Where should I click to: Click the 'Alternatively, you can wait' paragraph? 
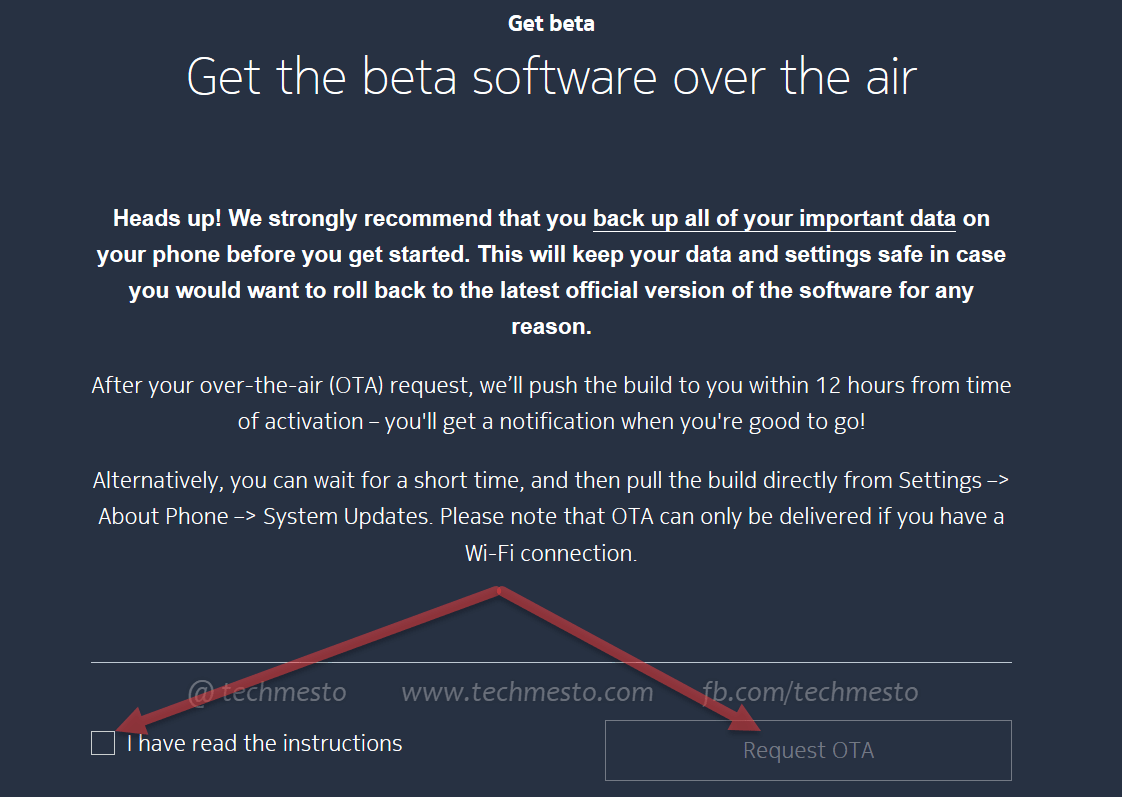(551, 516)
